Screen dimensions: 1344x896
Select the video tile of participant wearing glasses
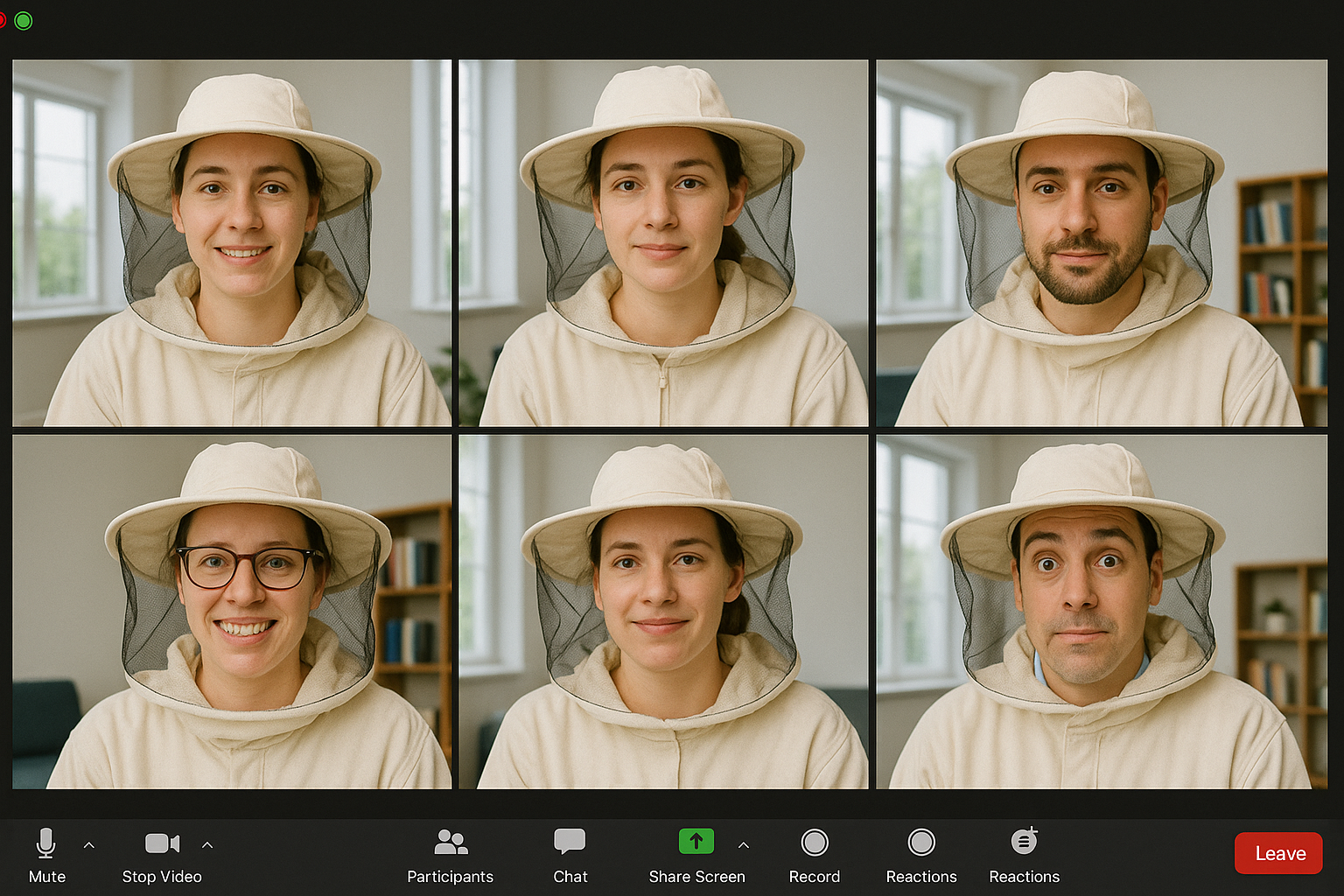(x=232, y=612)
